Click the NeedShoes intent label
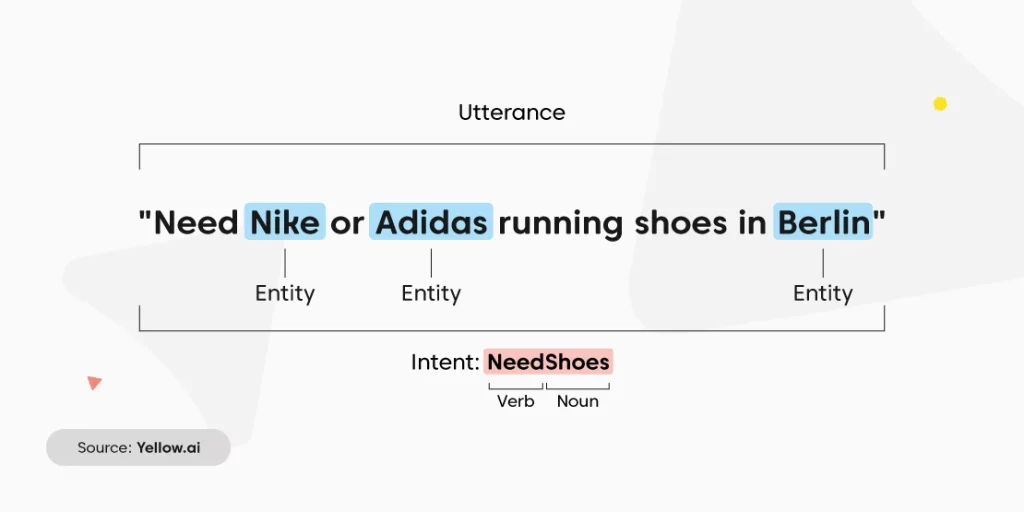1024x512 pixels. tap(549, 362)
